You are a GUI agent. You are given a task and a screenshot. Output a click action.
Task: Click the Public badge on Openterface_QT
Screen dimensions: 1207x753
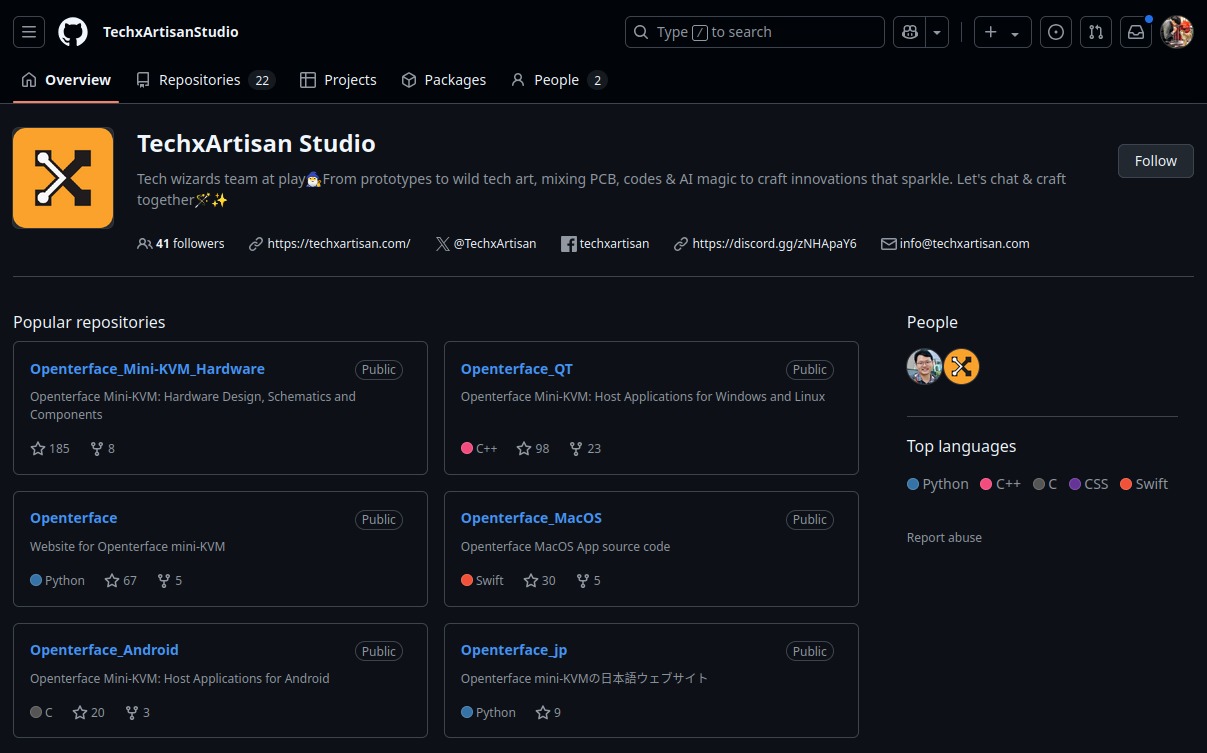coord(810,370)
